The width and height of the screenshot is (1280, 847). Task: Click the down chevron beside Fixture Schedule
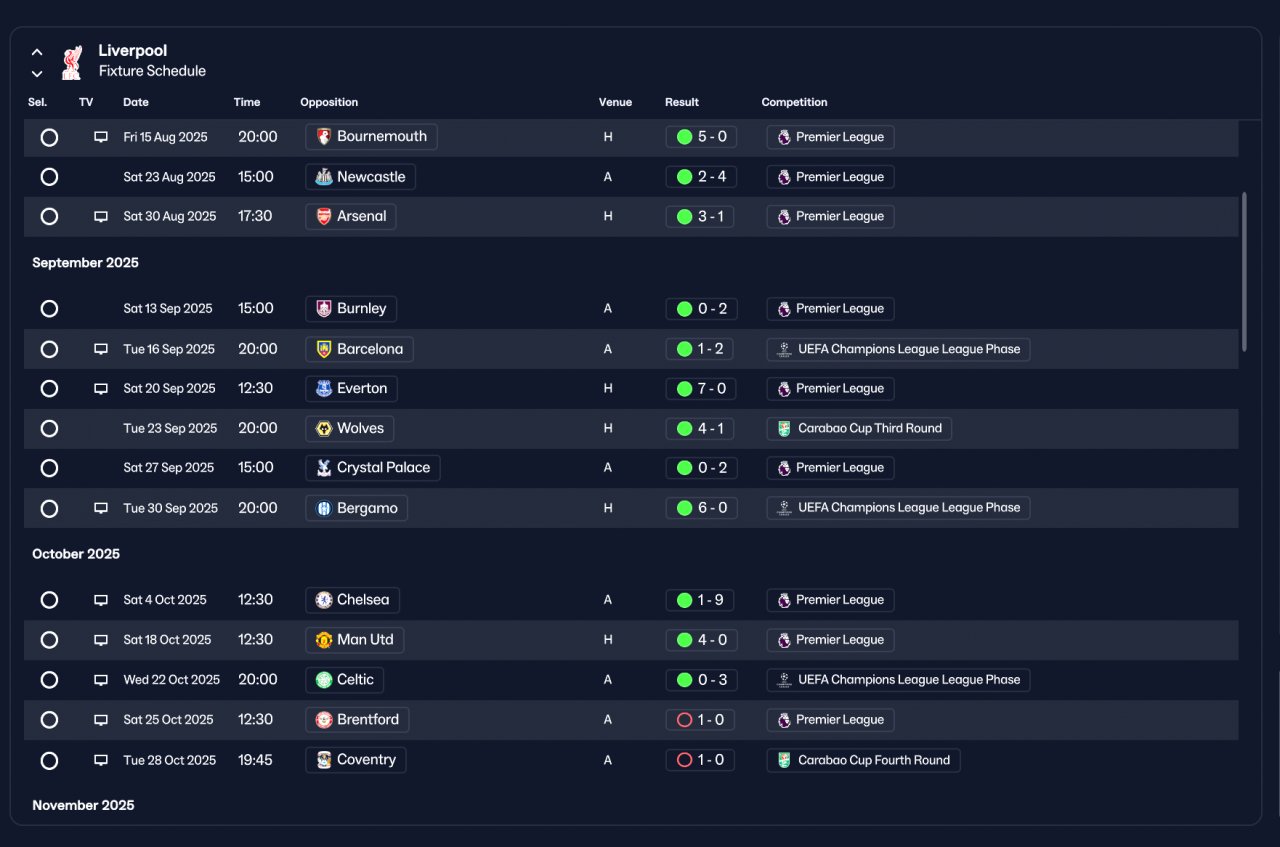pyautogui.click(x=37, y=73)
